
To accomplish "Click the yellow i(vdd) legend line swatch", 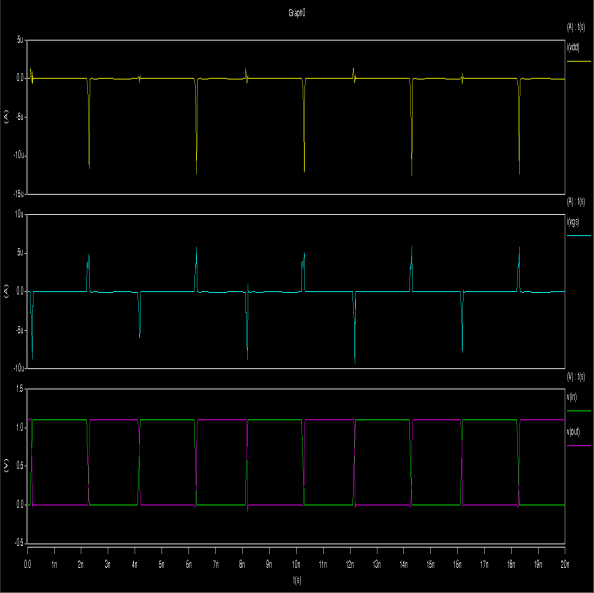I will pos(579,61).
